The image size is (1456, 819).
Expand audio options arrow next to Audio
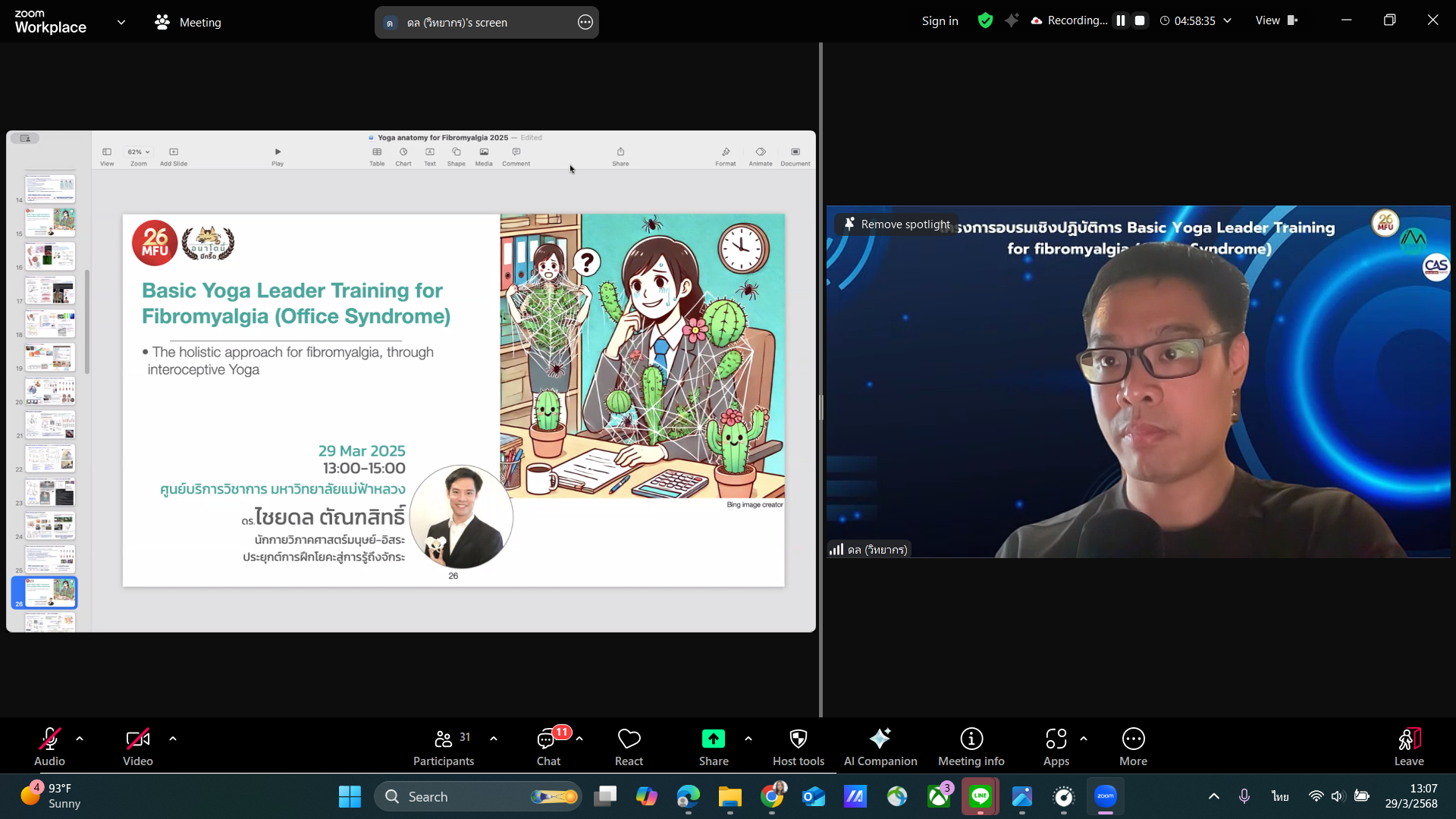point(80,739)
